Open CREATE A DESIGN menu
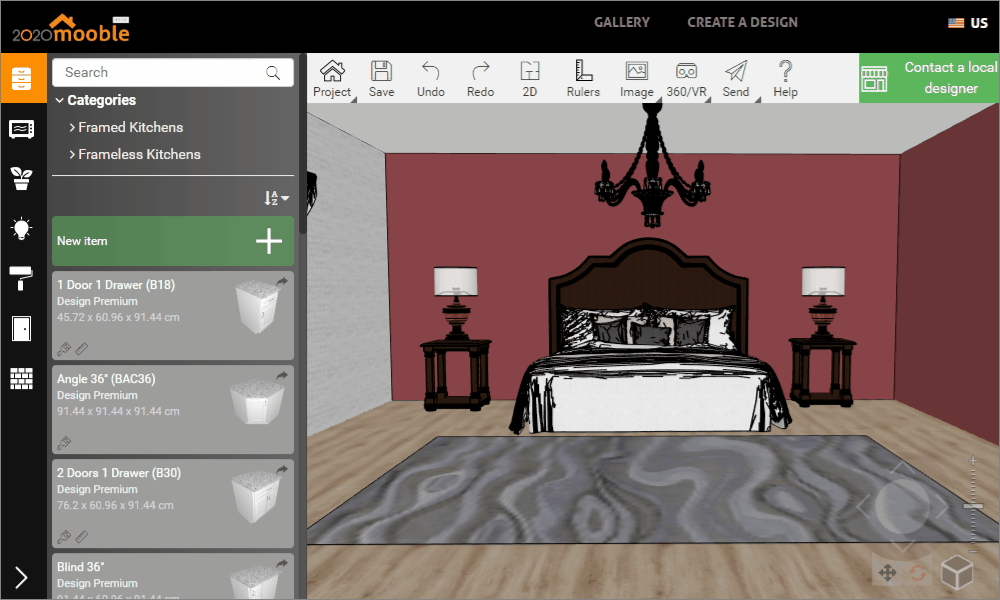 [x=742, y=22]
